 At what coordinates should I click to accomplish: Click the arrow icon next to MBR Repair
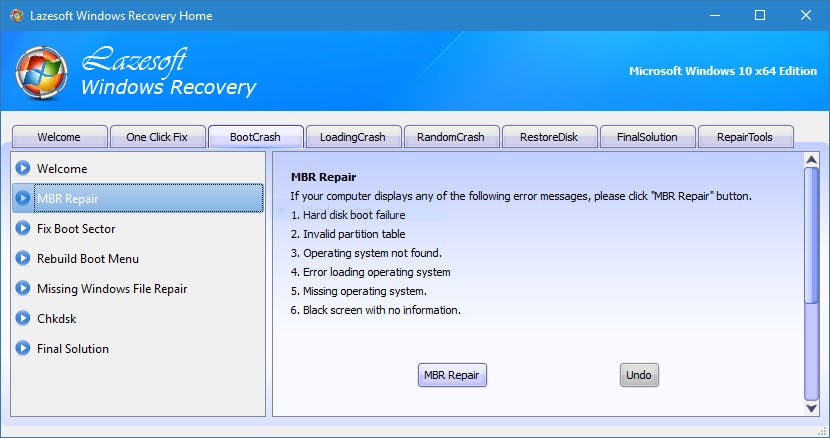click(23, 198)
